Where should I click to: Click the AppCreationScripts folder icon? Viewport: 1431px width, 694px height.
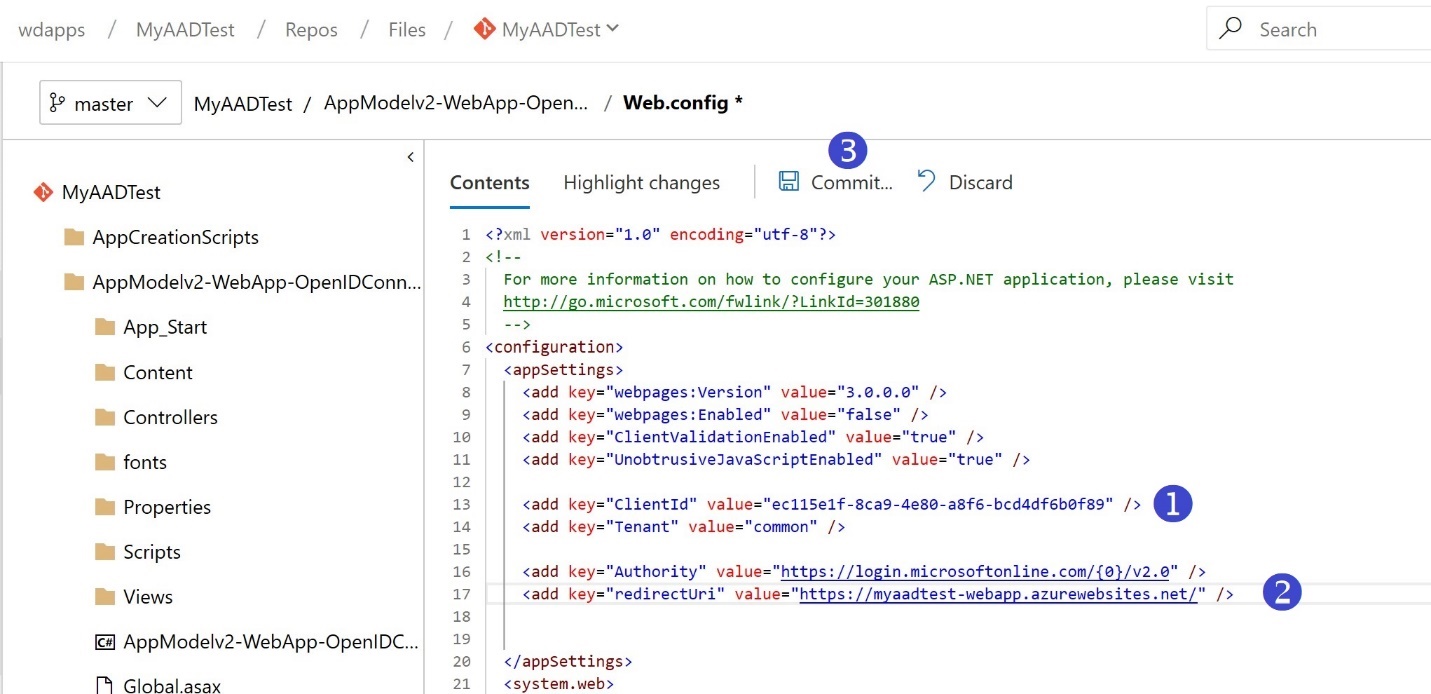74,237
